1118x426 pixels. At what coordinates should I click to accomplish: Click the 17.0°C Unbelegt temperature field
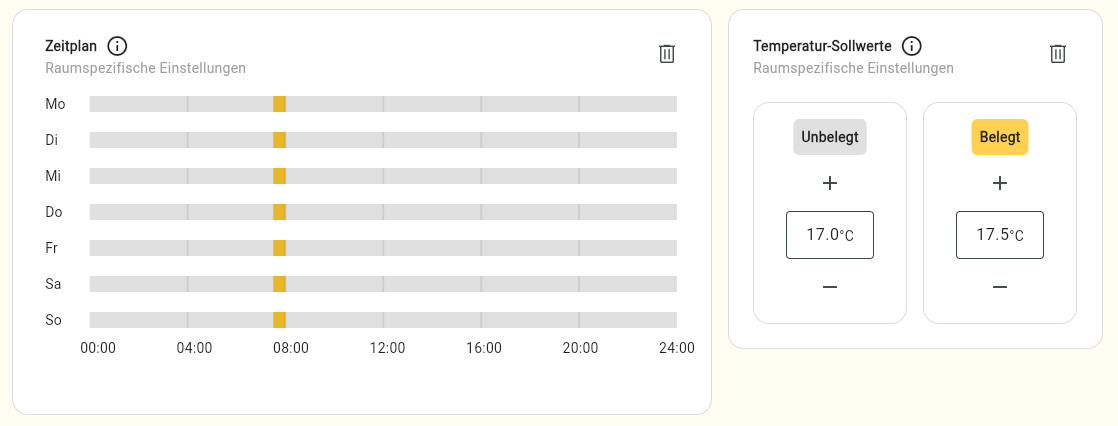pos(830,235)
